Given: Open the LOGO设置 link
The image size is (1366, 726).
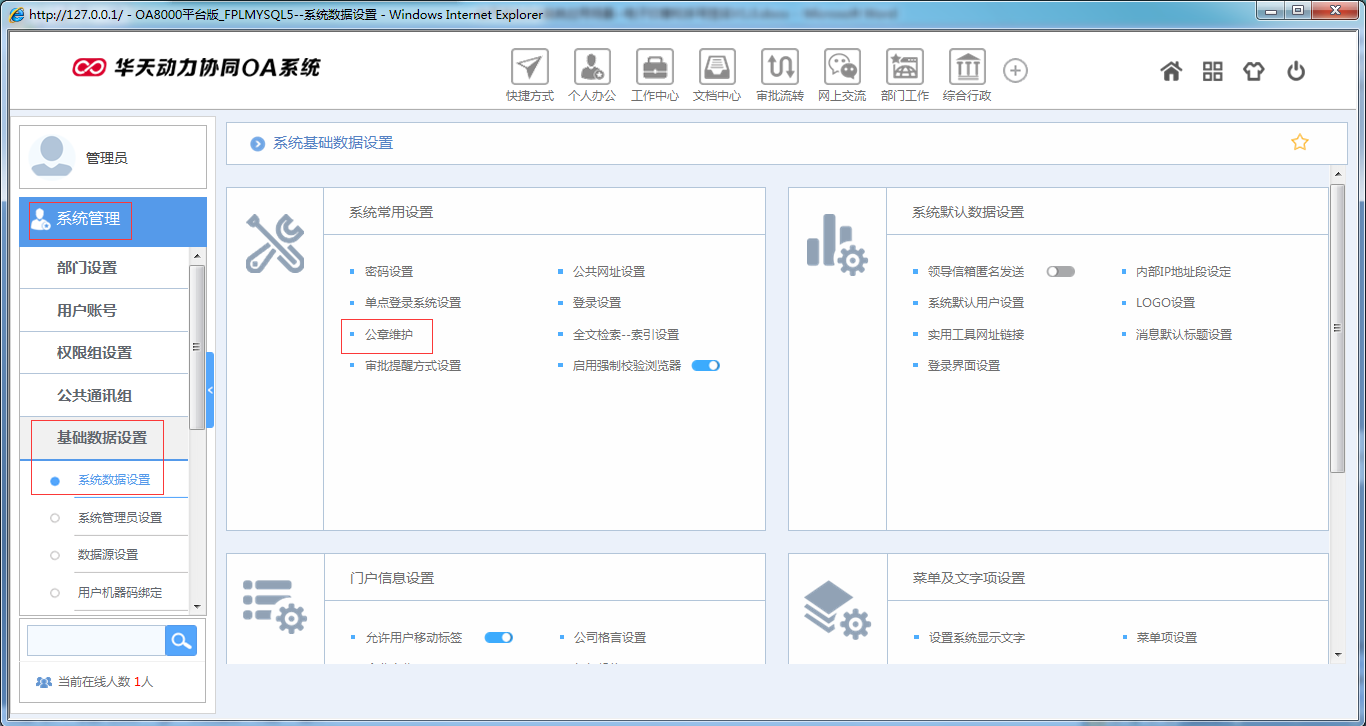Looking at the screenshot, I should tap(1165, 303).
